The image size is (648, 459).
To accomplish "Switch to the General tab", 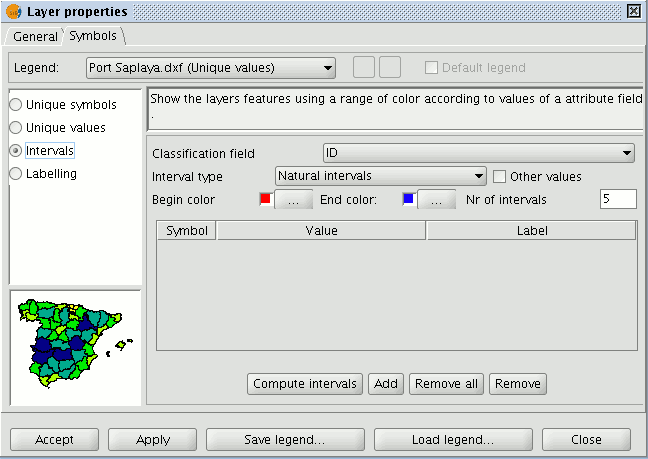I will pyautogui.click(x=35, y=36).
